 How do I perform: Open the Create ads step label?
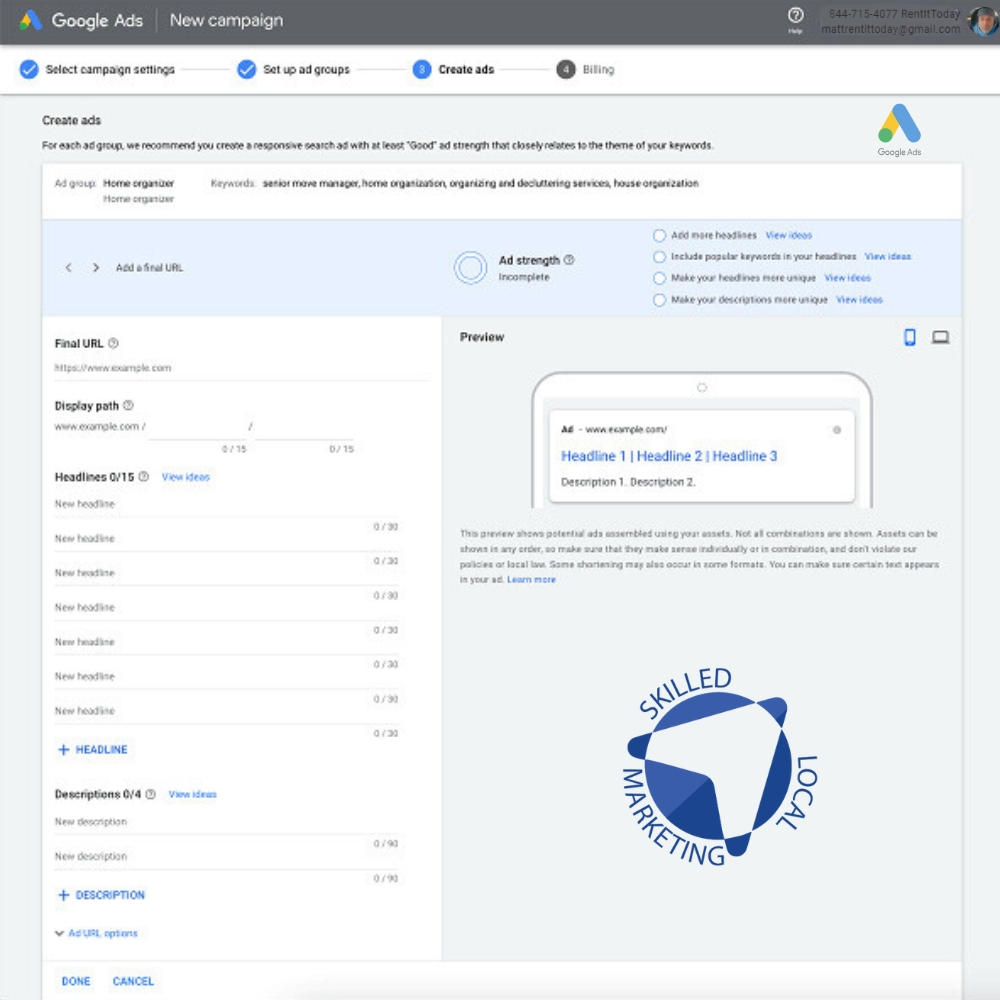coord(466,70)
